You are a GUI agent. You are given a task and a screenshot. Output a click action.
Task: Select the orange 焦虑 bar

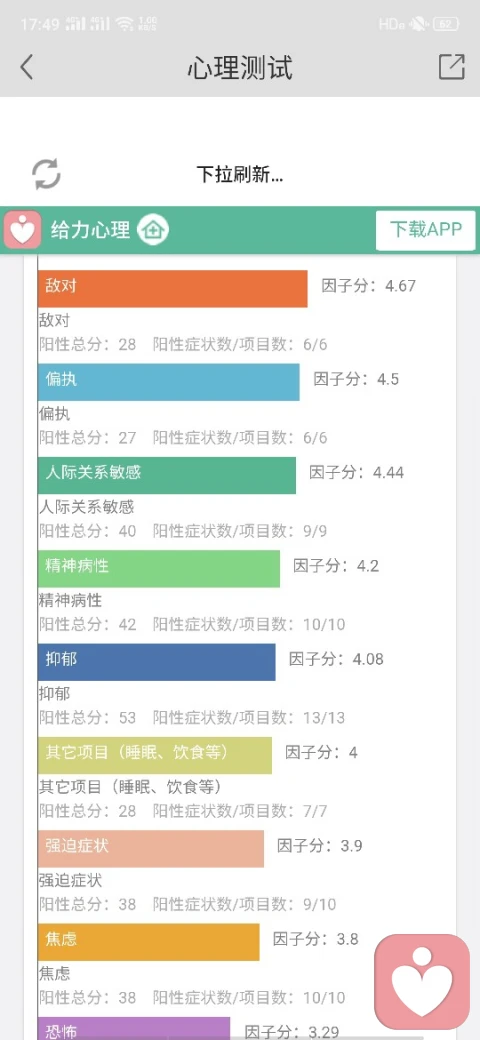pos(149,942)
